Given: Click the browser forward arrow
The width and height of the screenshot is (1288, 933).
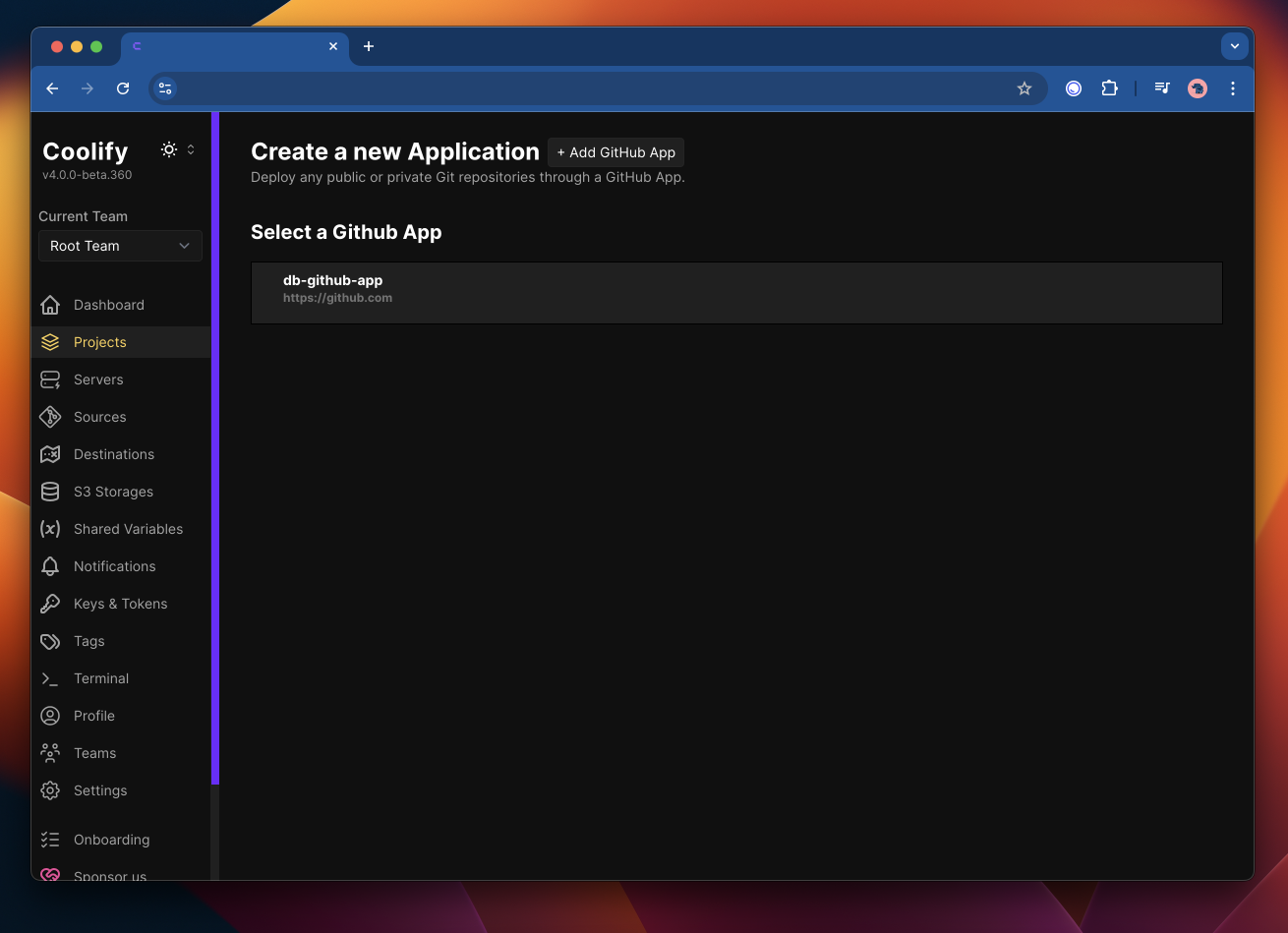Looking at the screenshot, I should [88, 88].
